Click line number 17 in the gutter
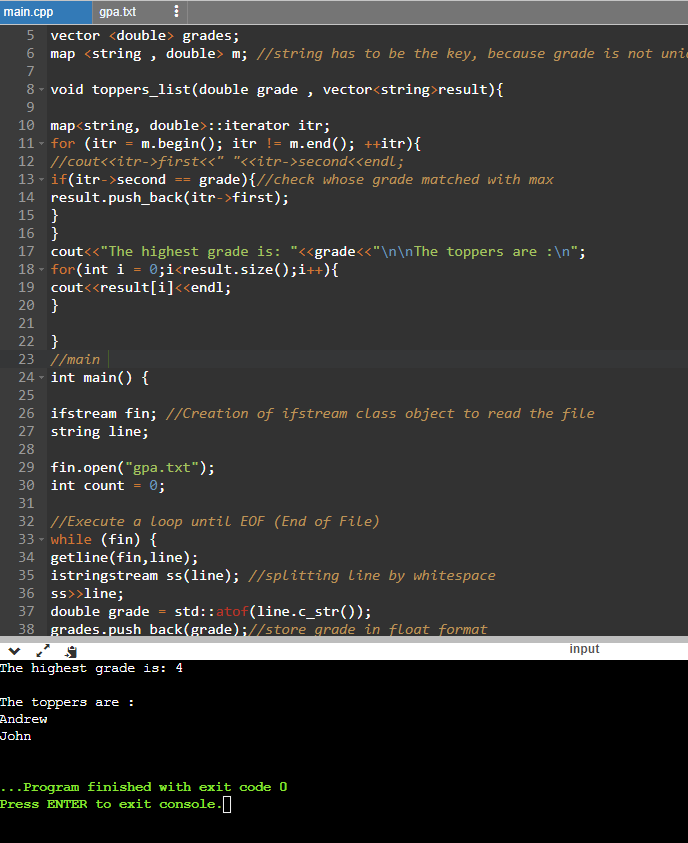This screenshot has height=843, width=688. coord(27,252)
